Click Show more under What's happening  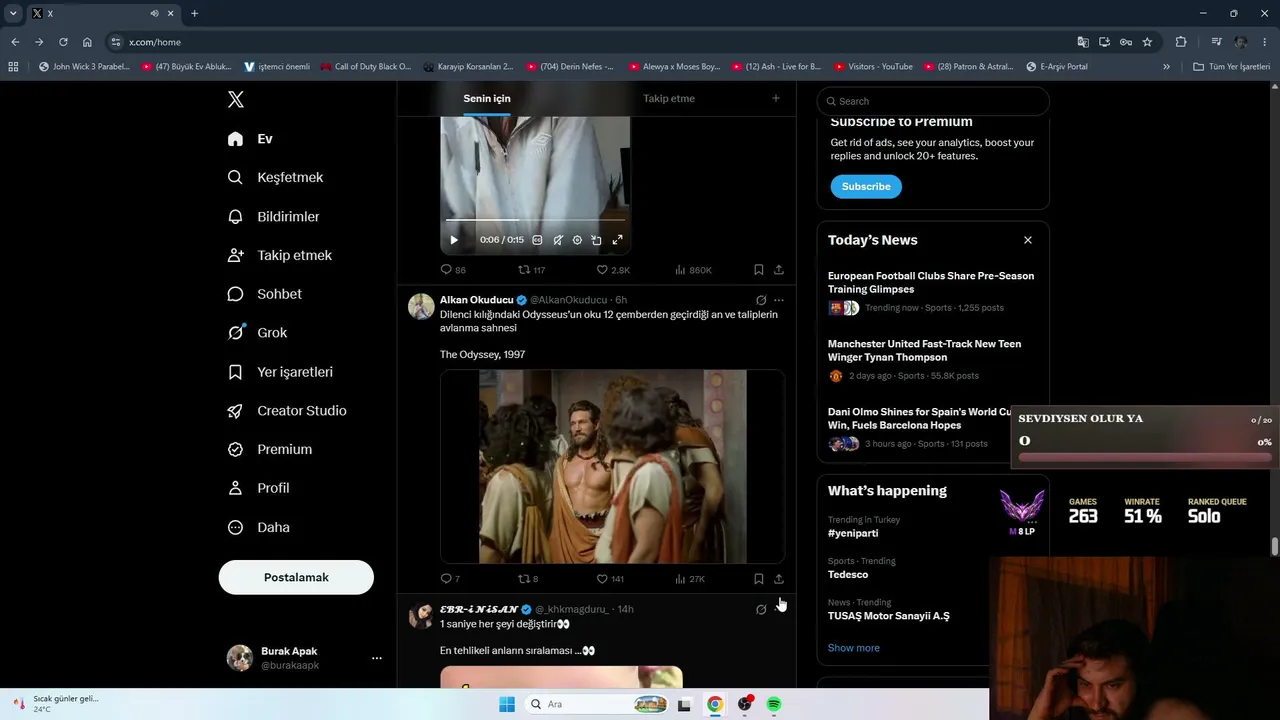[x=854, y=648]
